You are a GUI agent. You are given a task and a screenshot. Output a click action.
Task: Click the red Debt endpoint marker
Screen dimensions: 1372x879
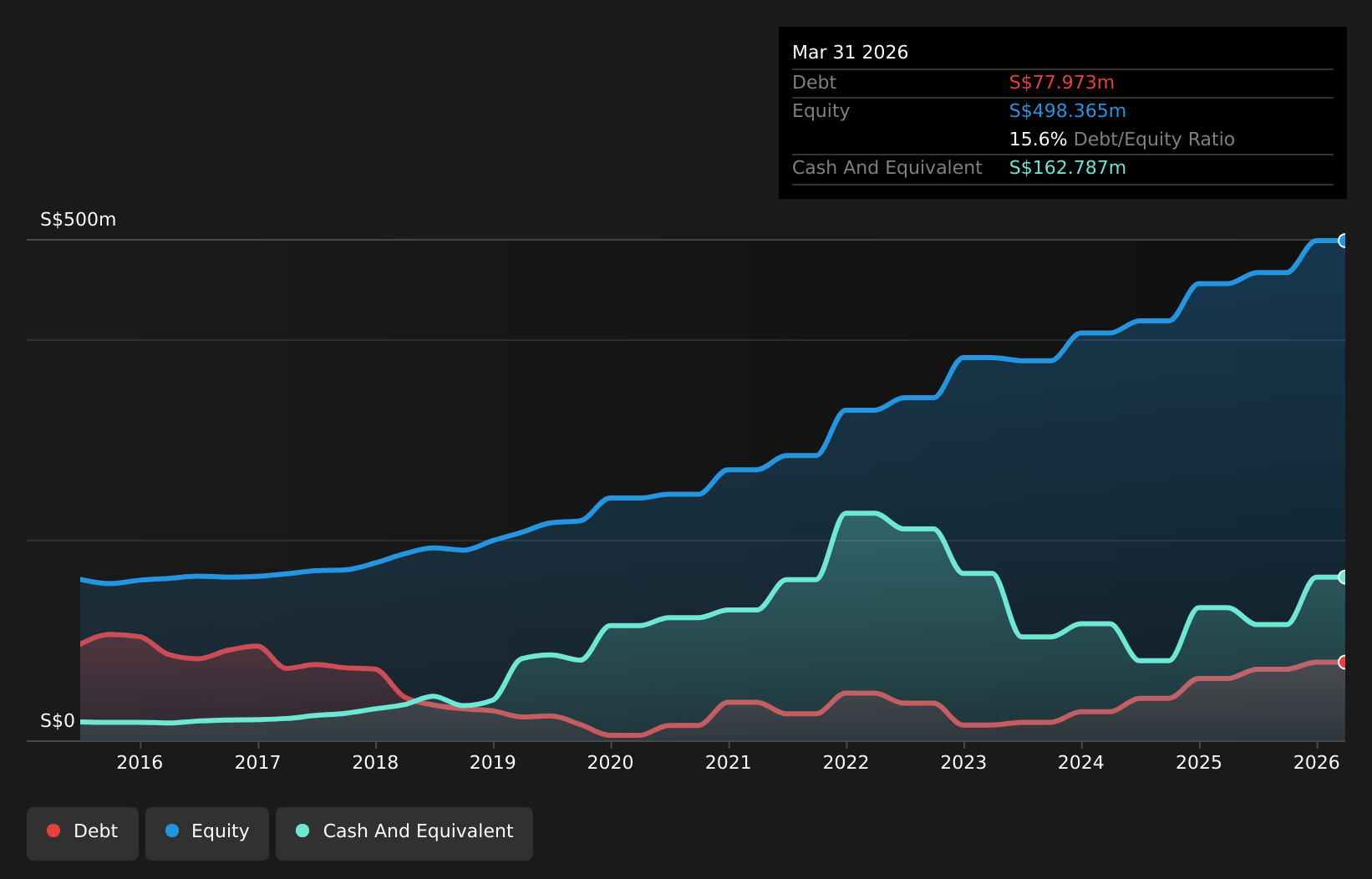click(1344, 662)
